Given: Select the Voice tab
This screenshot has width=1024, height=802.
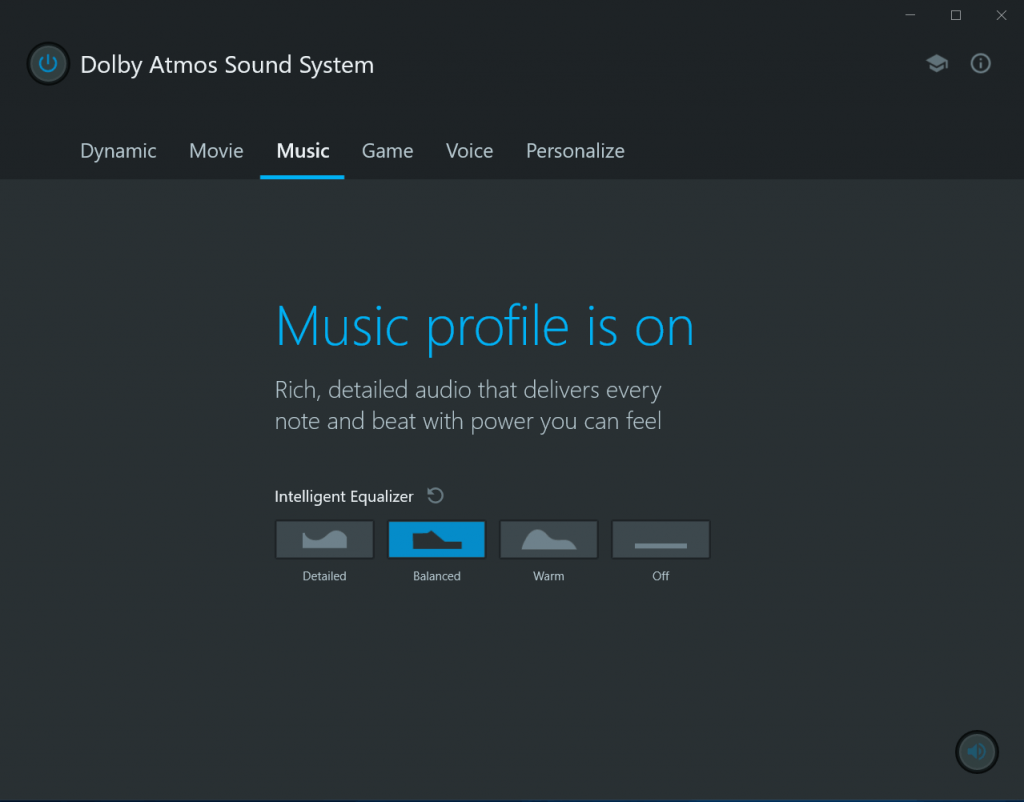Looking at the screenshot, I should pyautogui.click(x=469, y=150).
